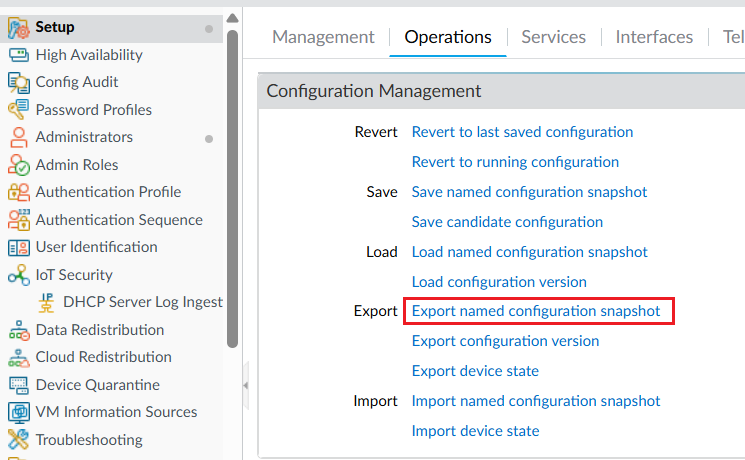Open the Interfaces tab
Screen dimensions: 745x460
654,37
